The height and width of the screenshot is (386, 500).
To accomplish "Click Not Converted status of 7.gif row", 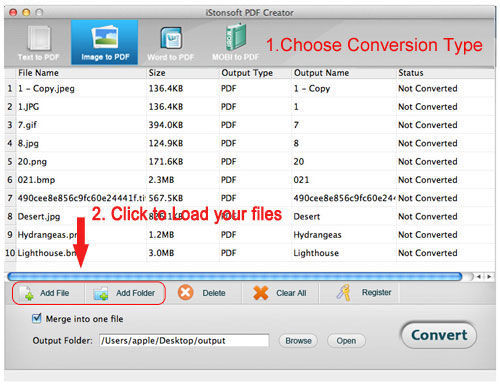I will coord(428,125).
